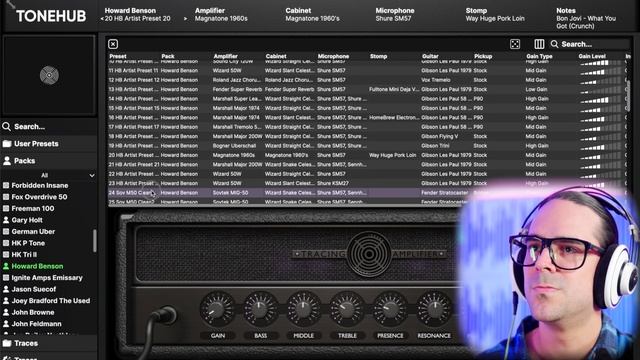This screenshot has height=360, width=640.
Task: Sort by the Cabinet column header
Action: pos(276,56)
